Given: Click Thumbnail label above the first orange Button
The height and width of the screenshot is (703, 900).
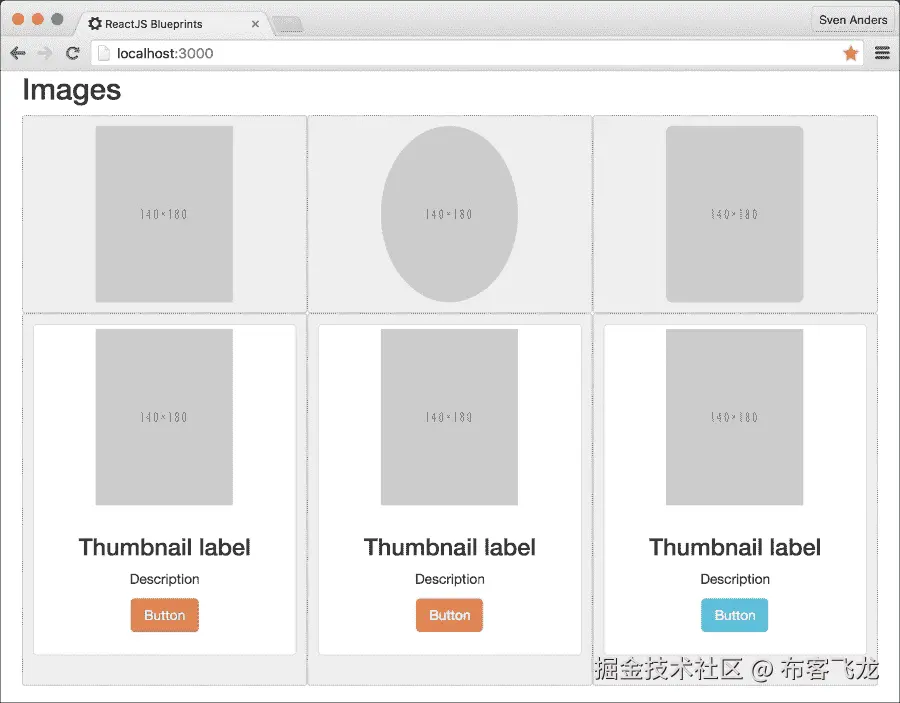Looking at the screenshot, I should [x=165, y=547].
